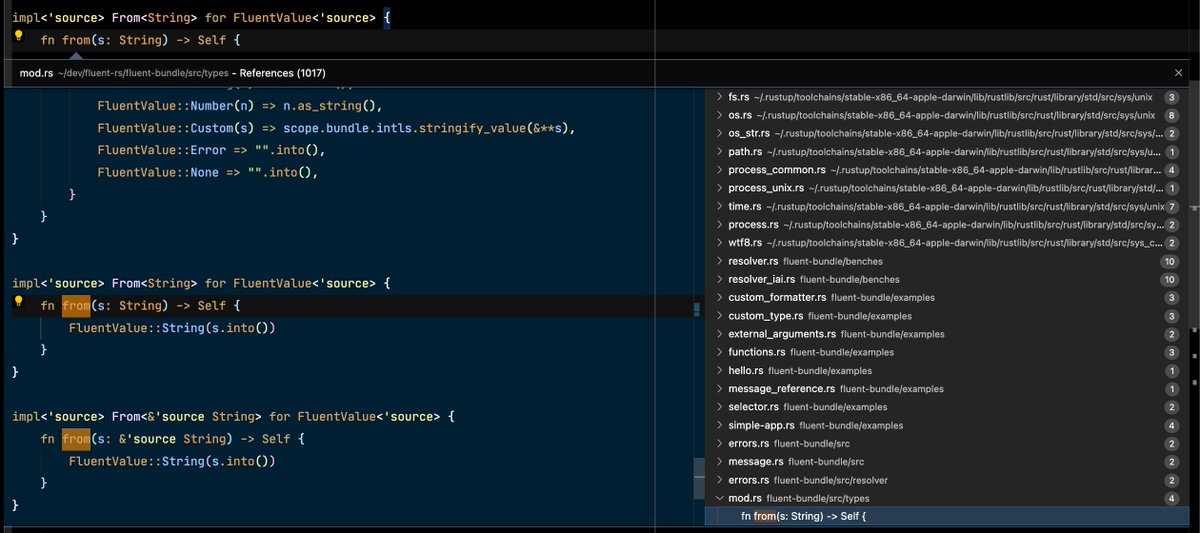Select resolver_iai.rs in references list
The height and width of the screenshot is (533, 1200).
(947, 279)
